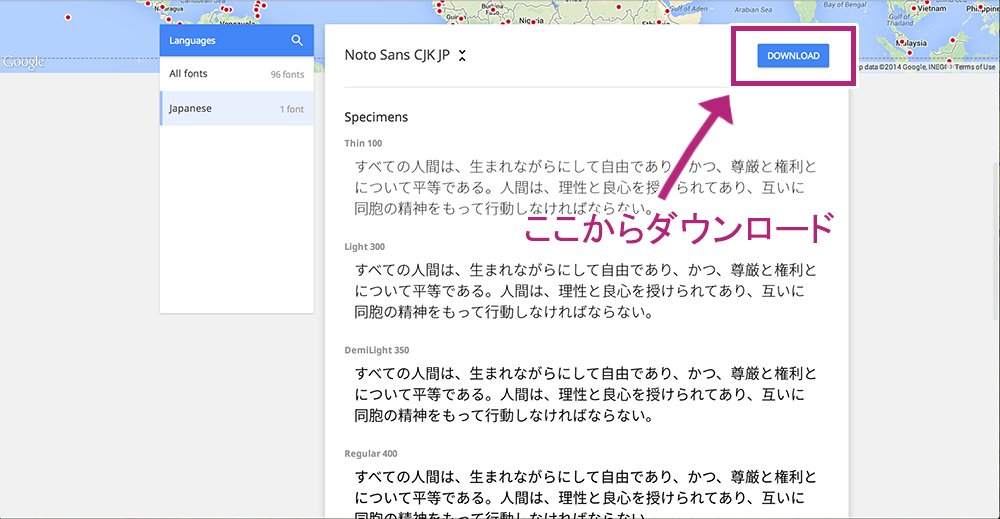Open the Terms of Use map link

pyautogui.click(x=974, y=67)
